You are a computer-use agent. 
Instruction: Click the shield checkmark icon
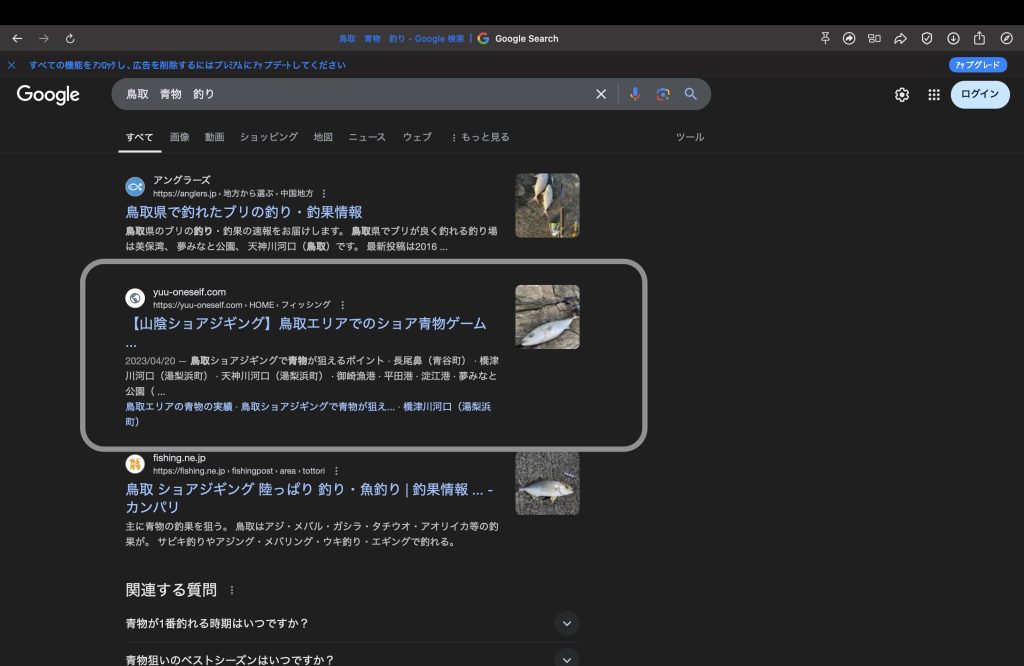(927, 39)
